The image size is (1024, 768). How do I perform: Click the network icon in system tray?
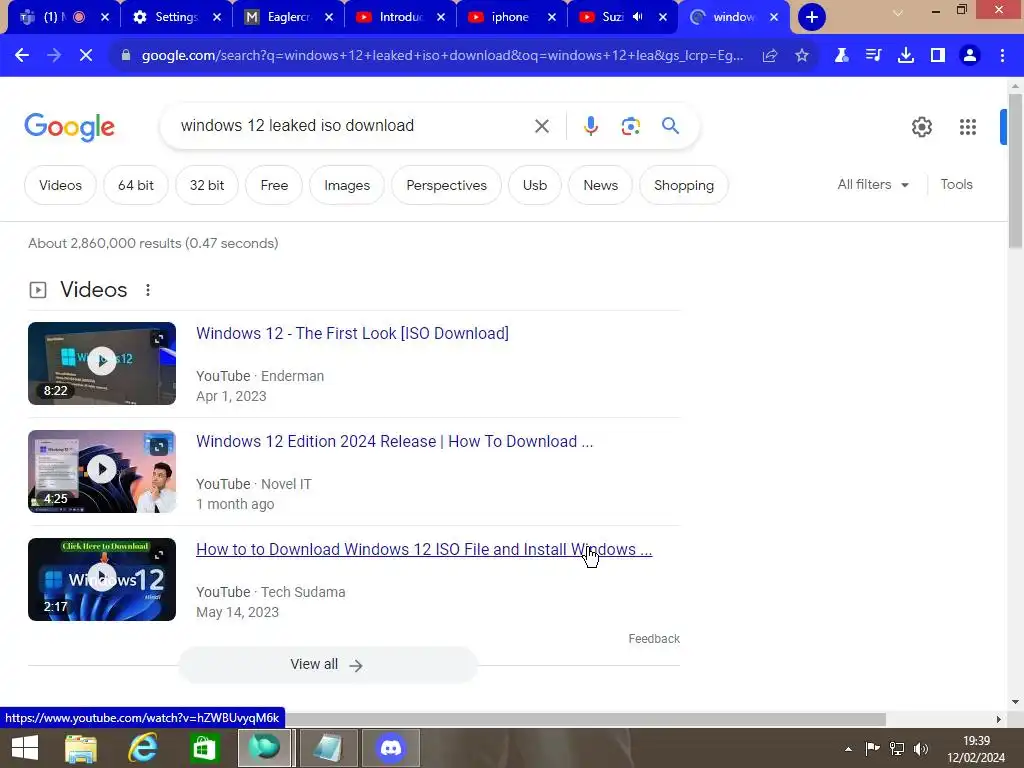897,749
